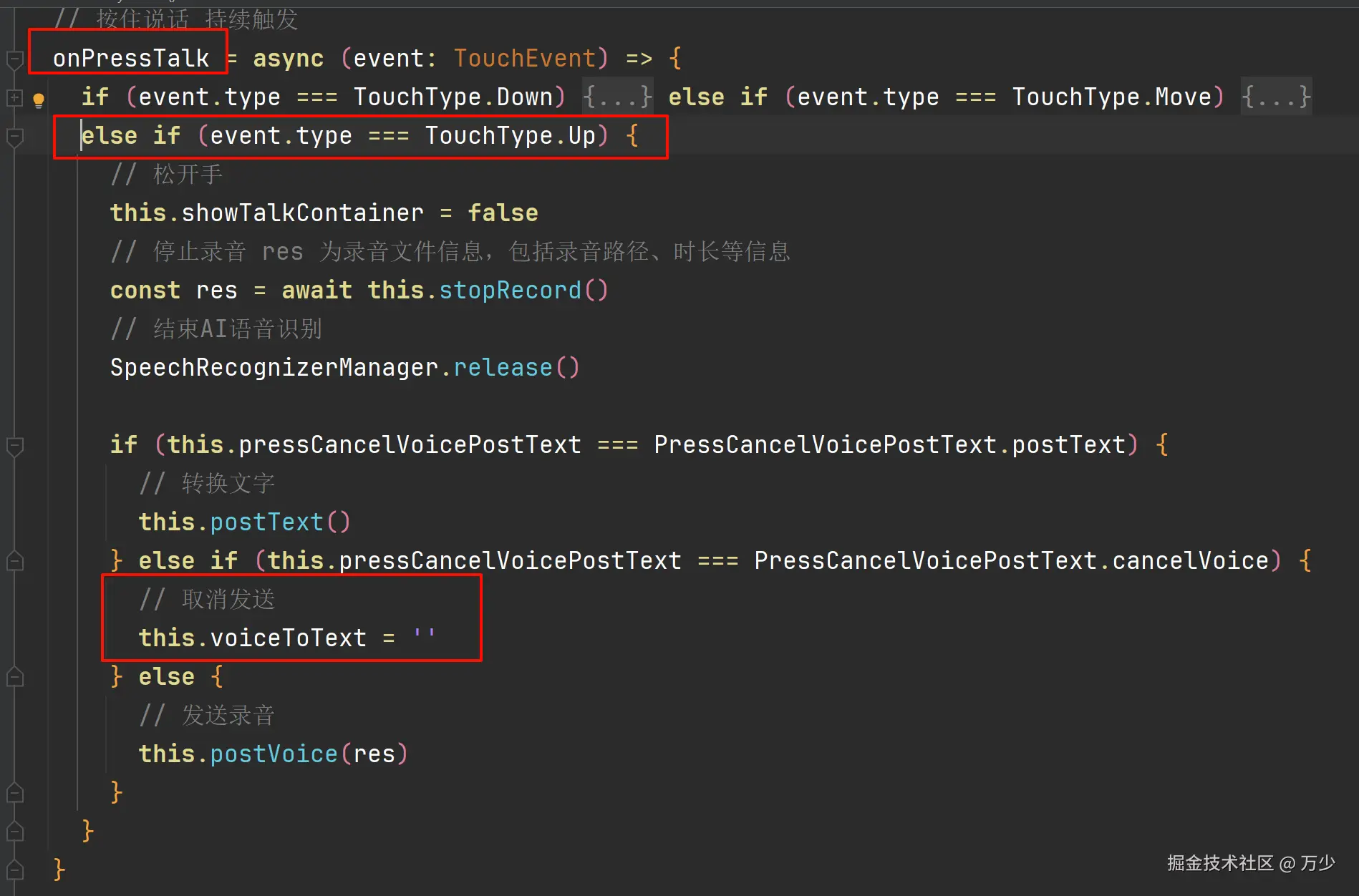The width and height of the screenshot is (1359, 896).
Task: Click the postVoice method call
Action: [x=274, y=754]
